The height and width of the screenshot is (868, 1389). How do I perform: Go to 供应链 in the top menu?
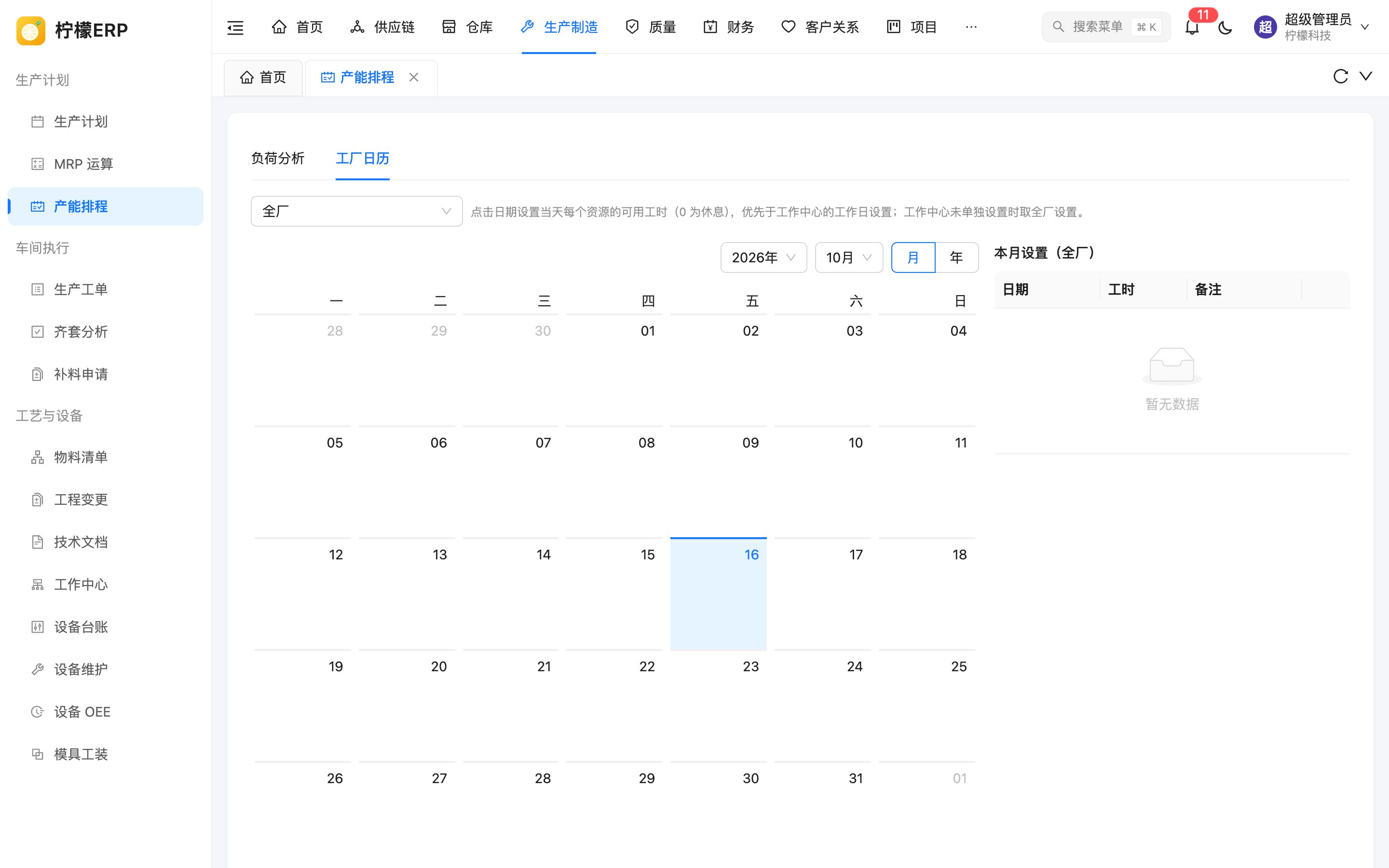click(x=382, y=27)
